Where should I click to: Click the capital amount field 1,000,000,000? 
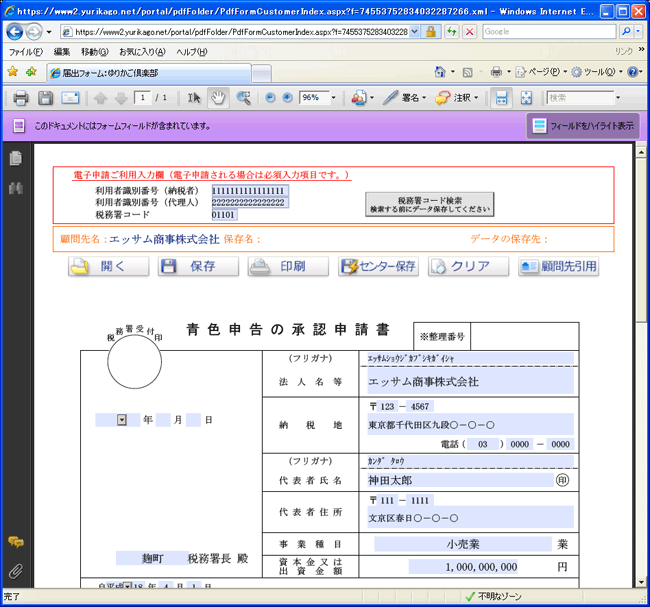pyautogui.click(x=463, y=566)
